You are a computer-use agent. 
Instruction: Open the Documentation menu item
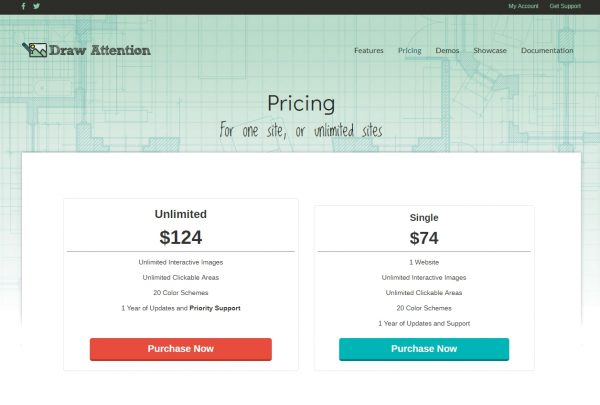pos(547,50)
